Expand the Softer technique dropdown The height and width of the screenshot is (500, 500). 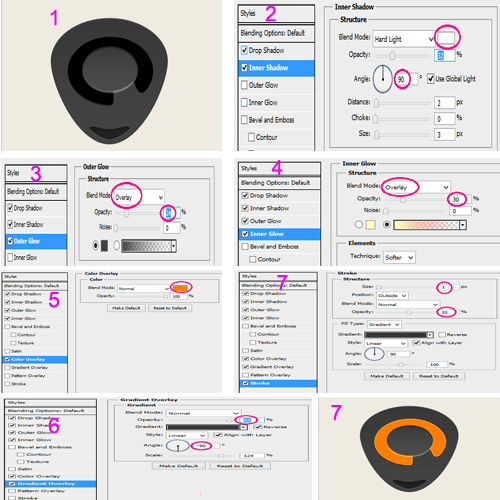pyautogui.click(x=399, y=257)
